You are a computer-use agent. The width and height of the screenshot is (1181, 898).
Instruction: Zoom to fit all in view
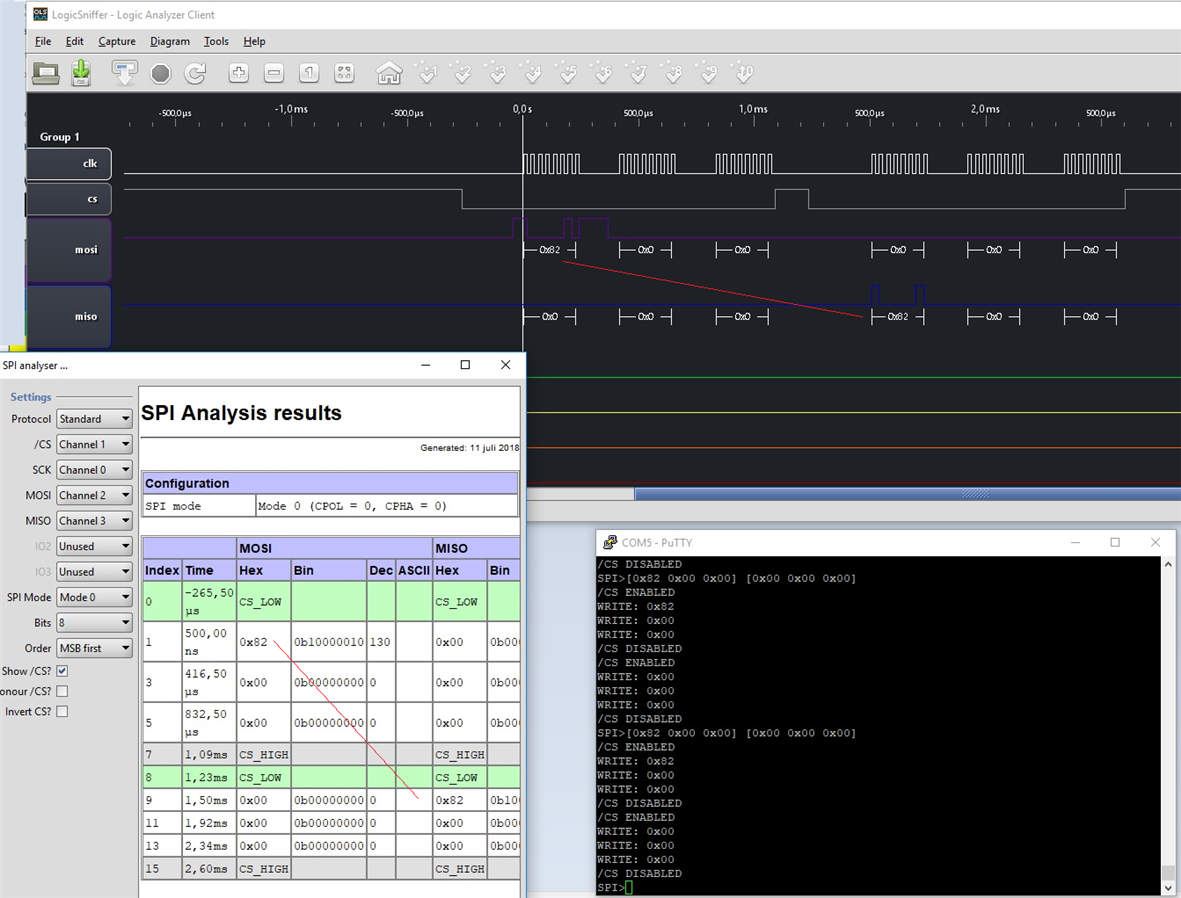[x=344, y=73]
